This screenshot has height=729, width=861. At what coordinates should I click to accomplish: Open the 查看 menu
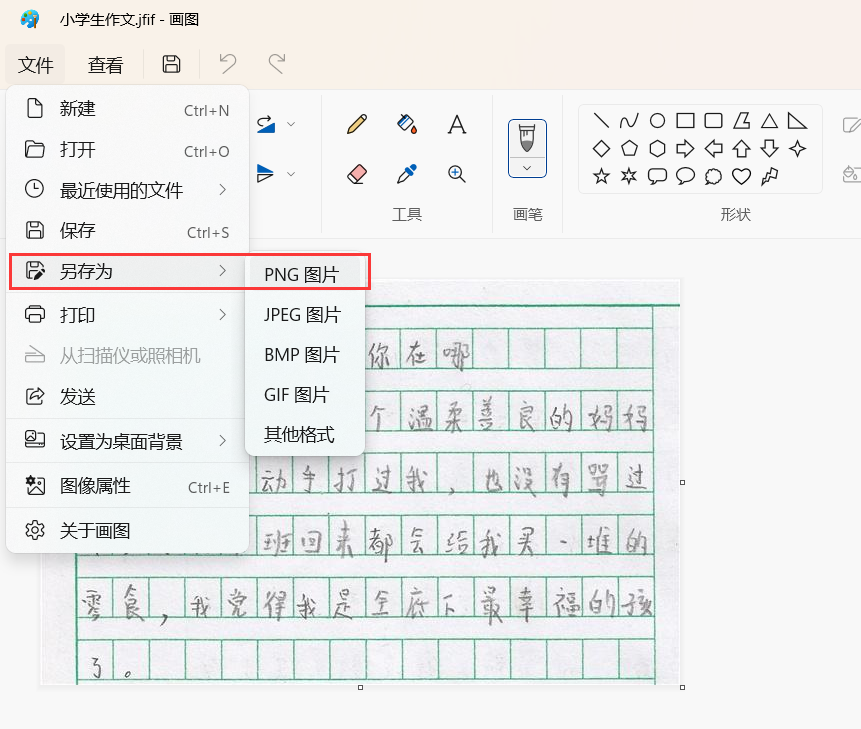pos(105,65)
